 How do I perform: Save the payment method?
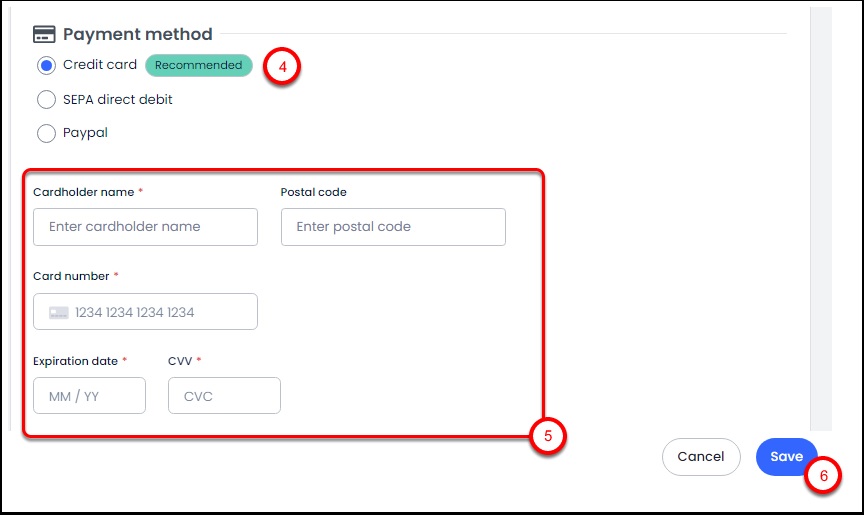click(x=786, y=456)
